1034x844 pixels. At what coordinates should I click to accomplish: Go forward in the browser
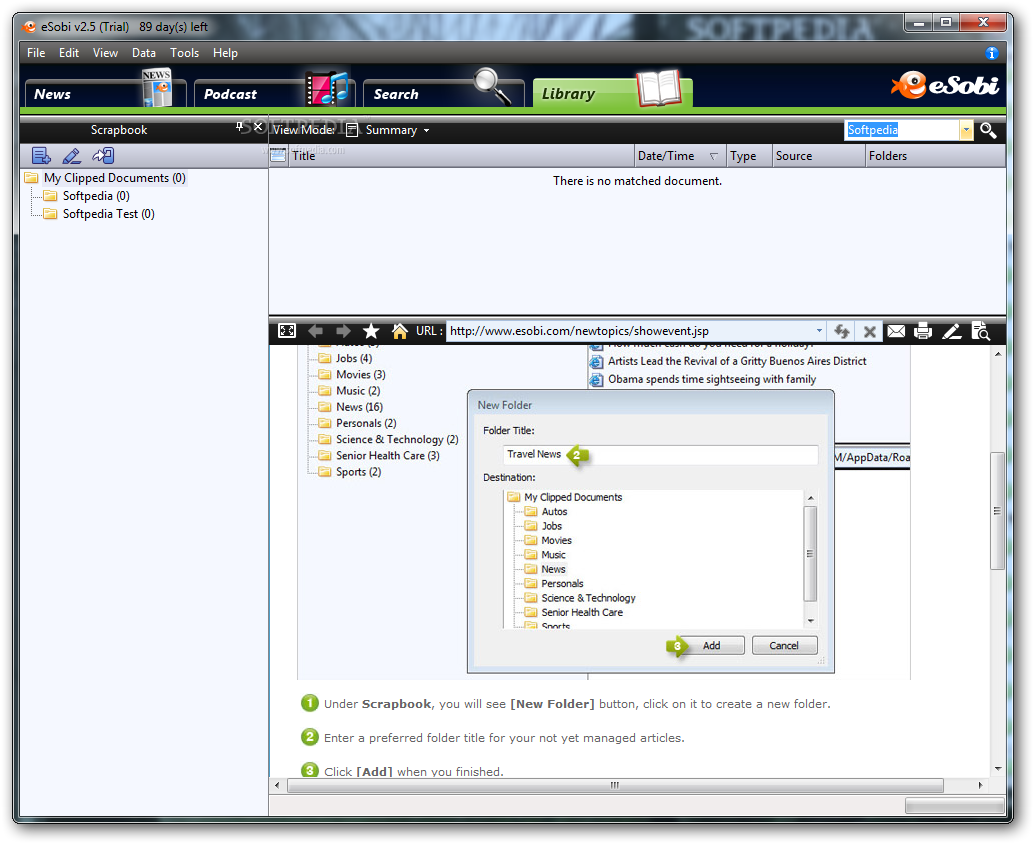(x=343, y=331)
